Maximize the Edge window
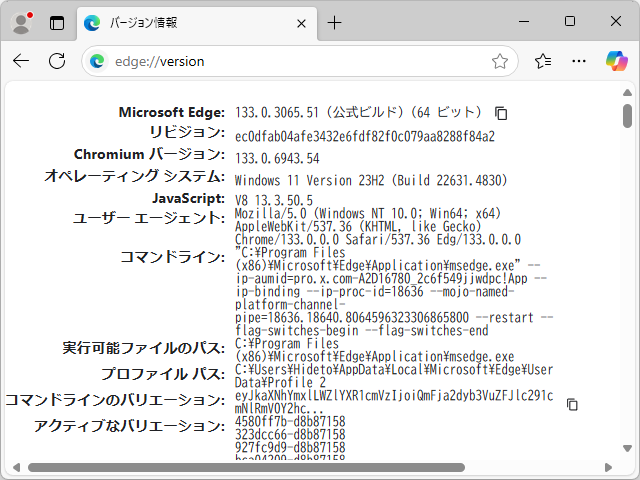The width and height of the screenshot is (640, 480). click(x=570, y=21)
